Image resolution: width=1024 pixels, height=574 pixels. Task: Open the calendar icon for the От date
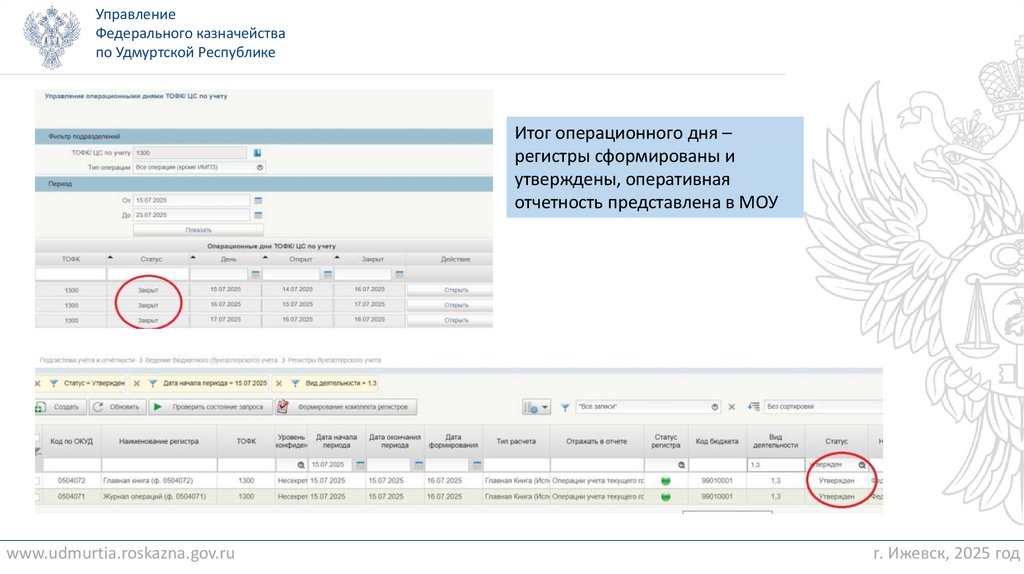click(x=258, y=200)
